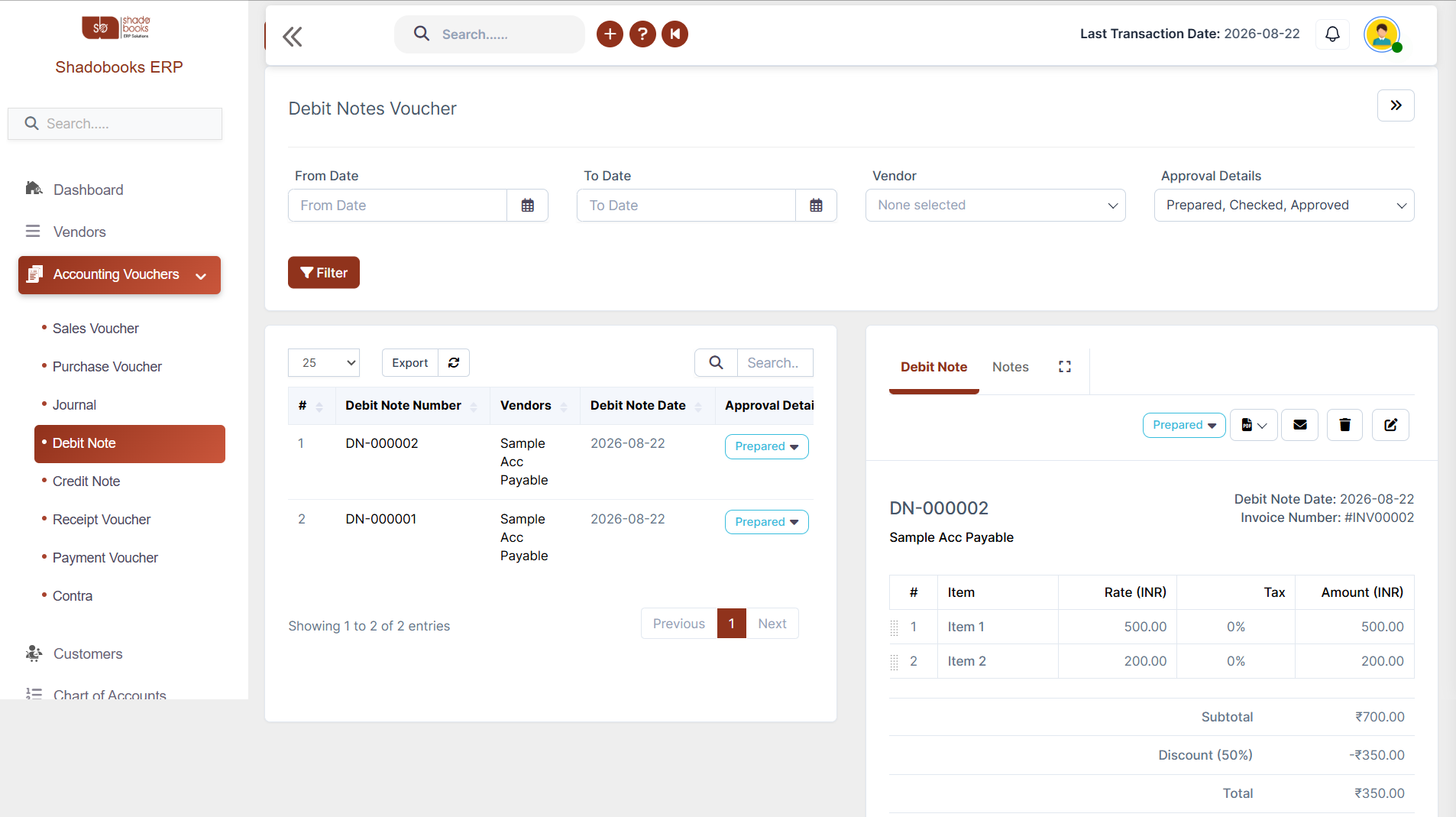This screenshot has height=817, width=1456.
Task: Click the Filter button
Action: (x=324, y=273)
